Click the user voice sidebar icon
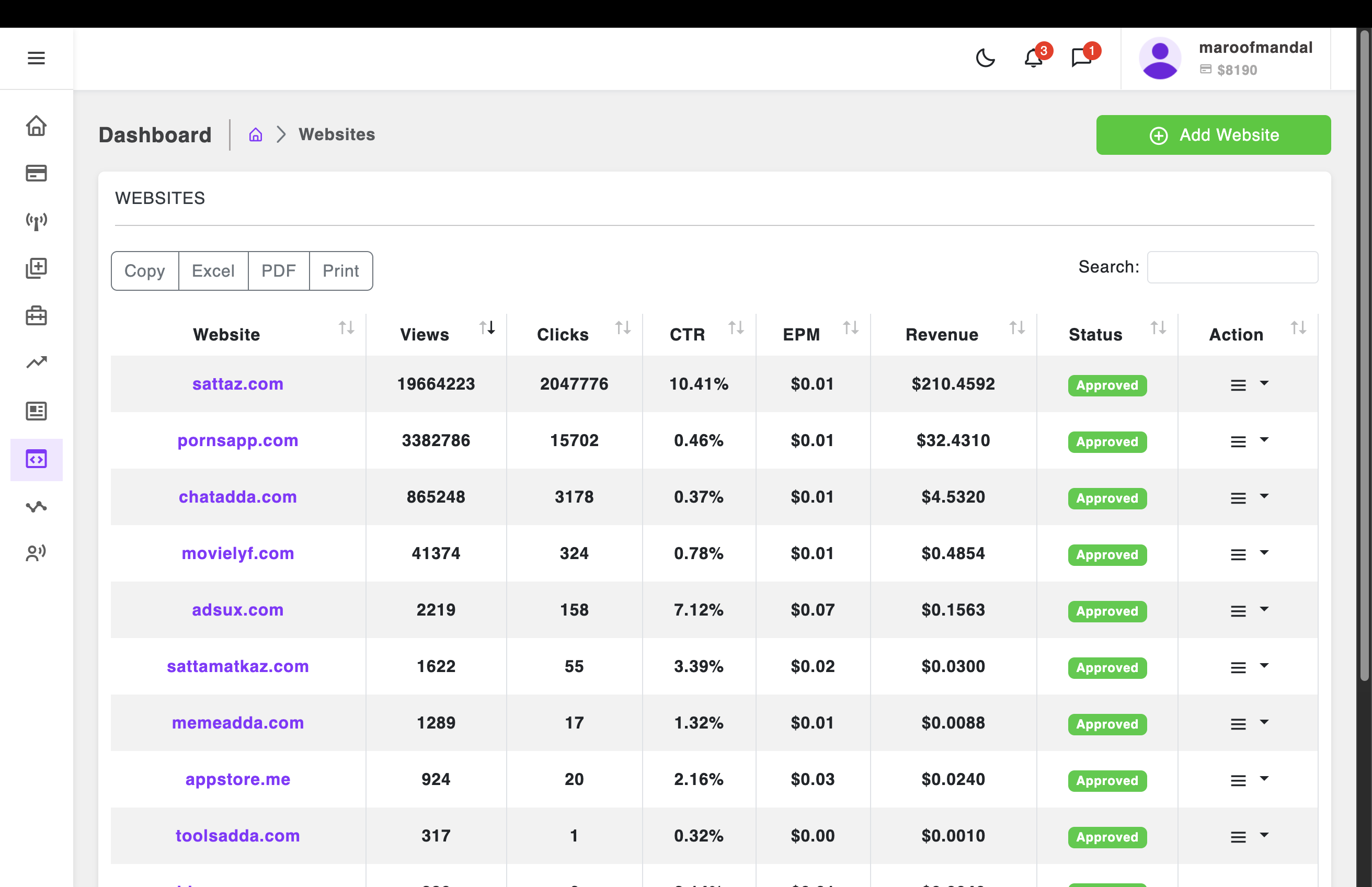This screenshot has height=887, width=1372. [36, 553]
